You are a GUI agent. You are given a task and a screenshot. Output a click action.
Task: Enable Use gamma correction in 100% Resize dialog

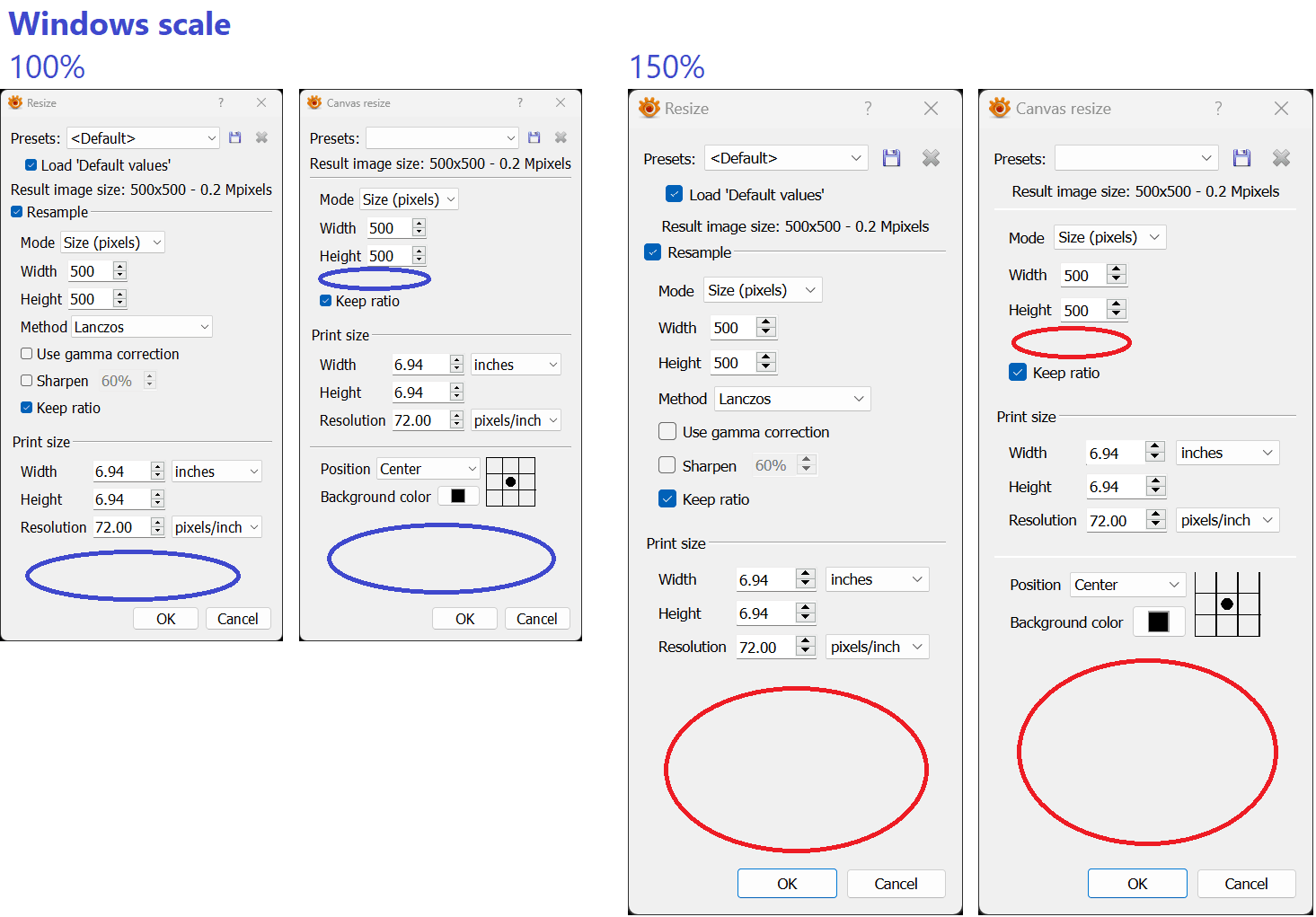tap(27, 354)
